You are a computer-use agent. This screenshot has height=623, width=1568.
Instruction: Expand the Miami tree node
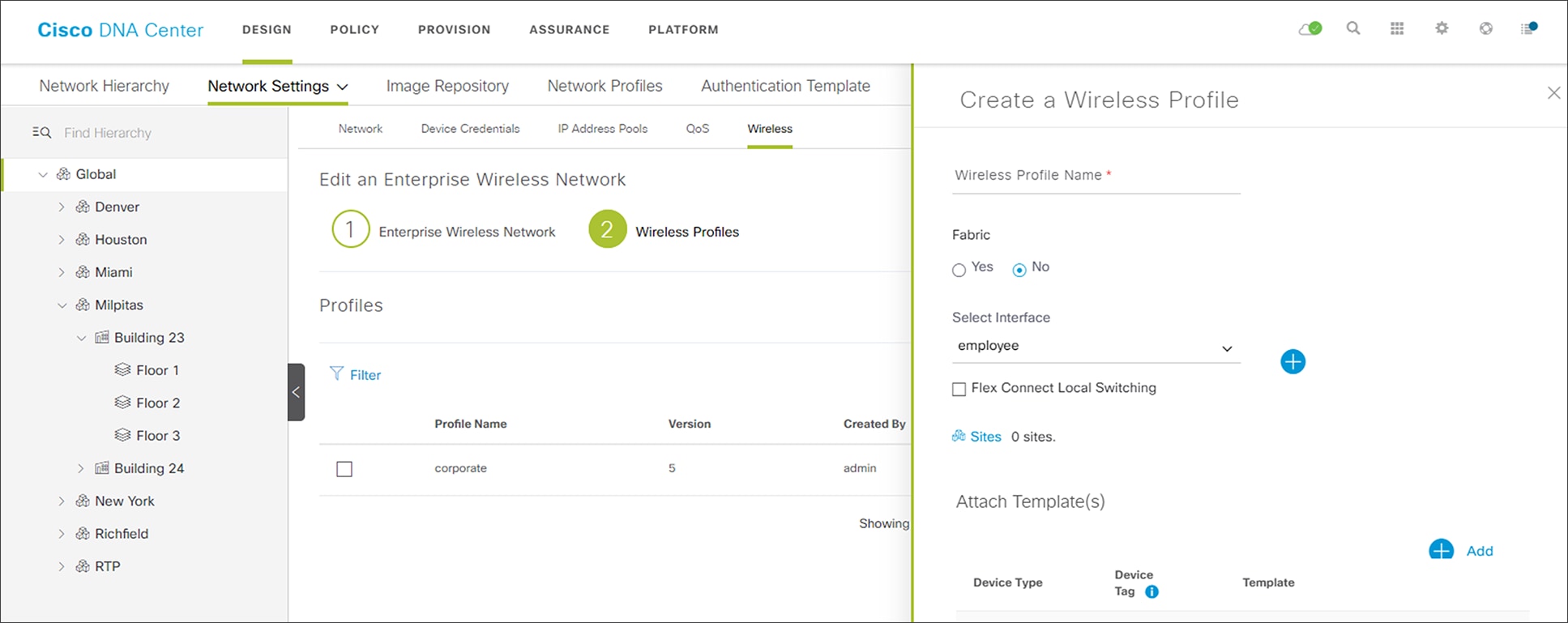pos(62,272)
